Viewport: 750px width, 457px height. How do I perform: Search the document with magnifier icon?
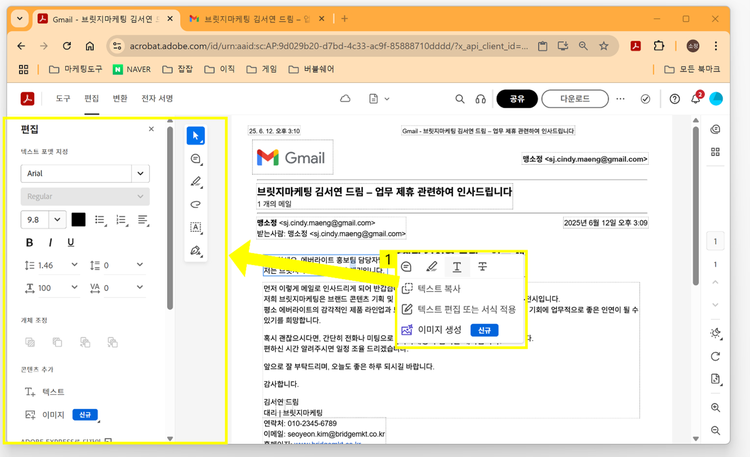460,99
